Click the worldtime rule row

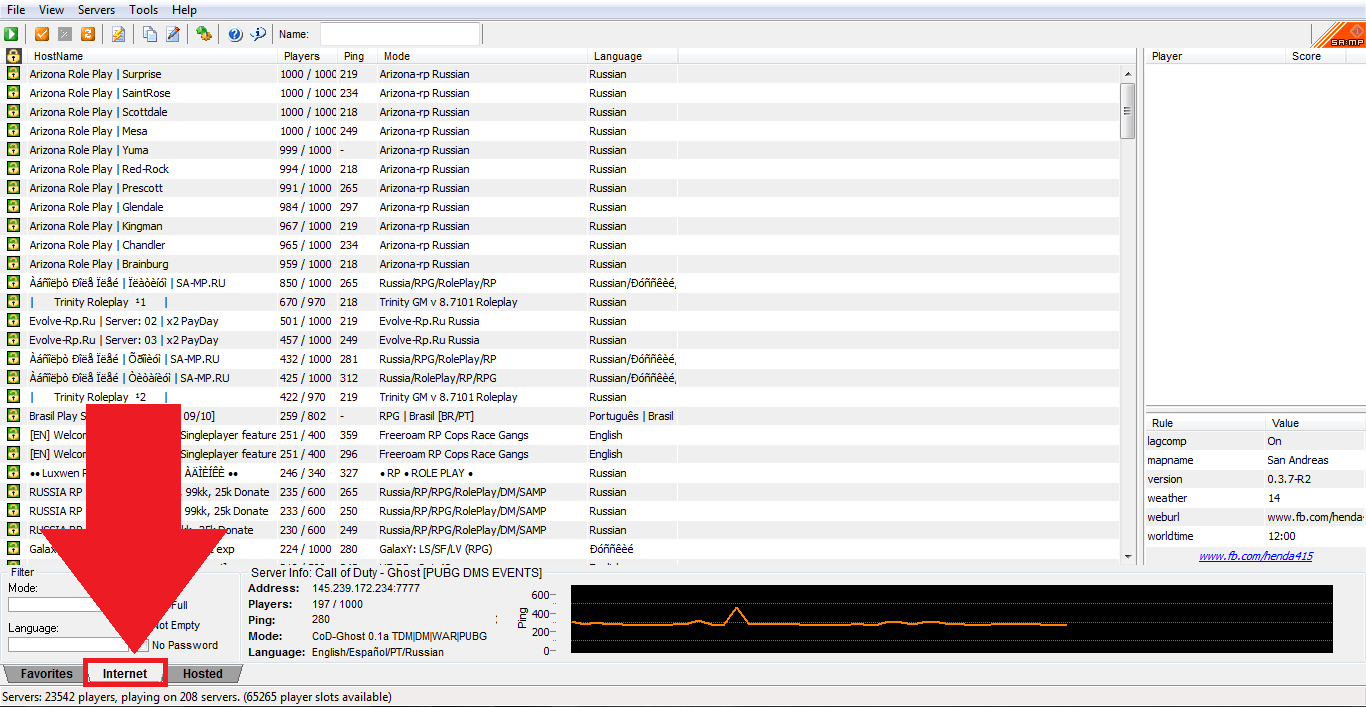[1255, 536]
